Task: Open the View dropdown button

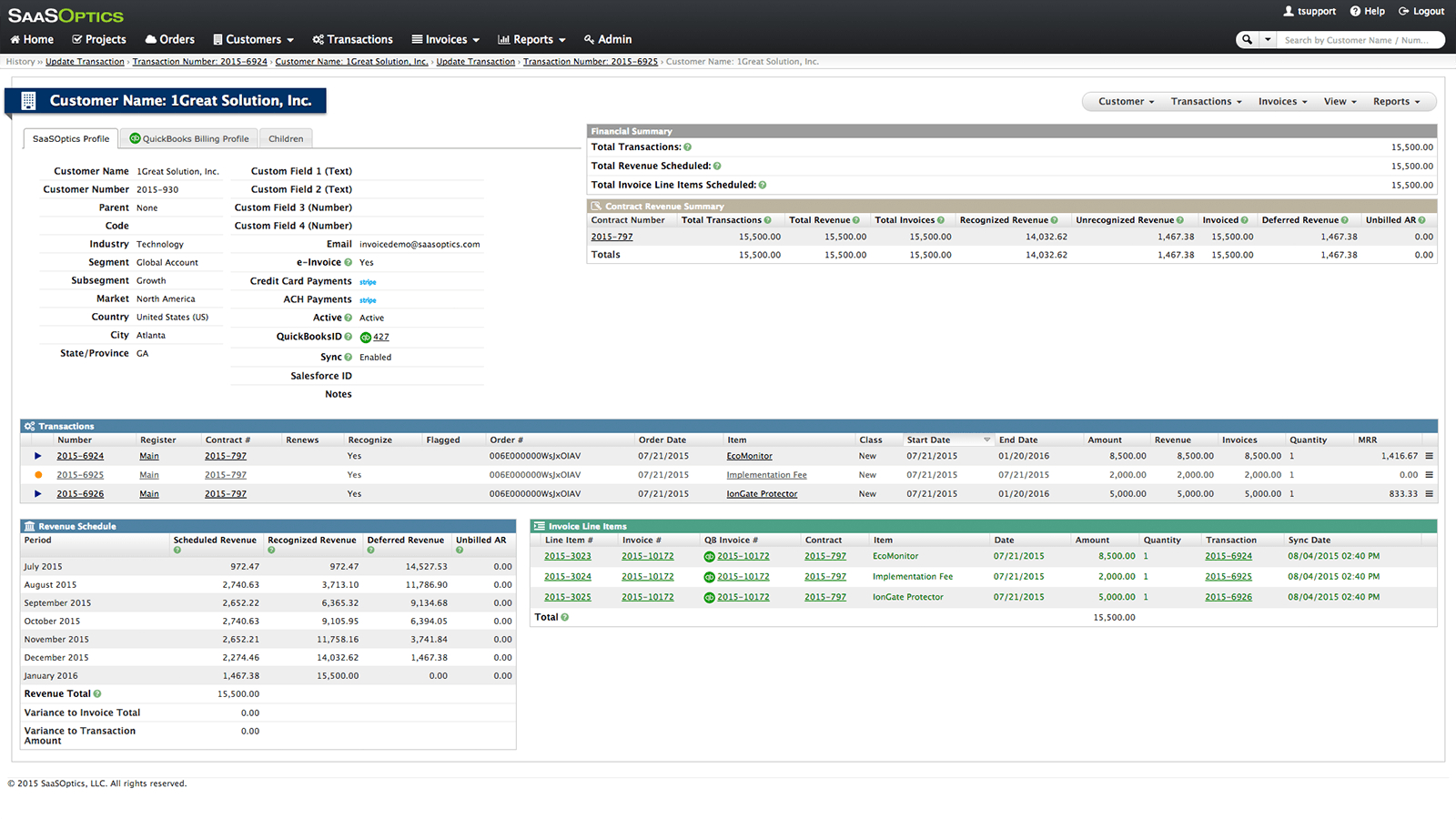Action: pyautogui.click(x=1340, y=102)
